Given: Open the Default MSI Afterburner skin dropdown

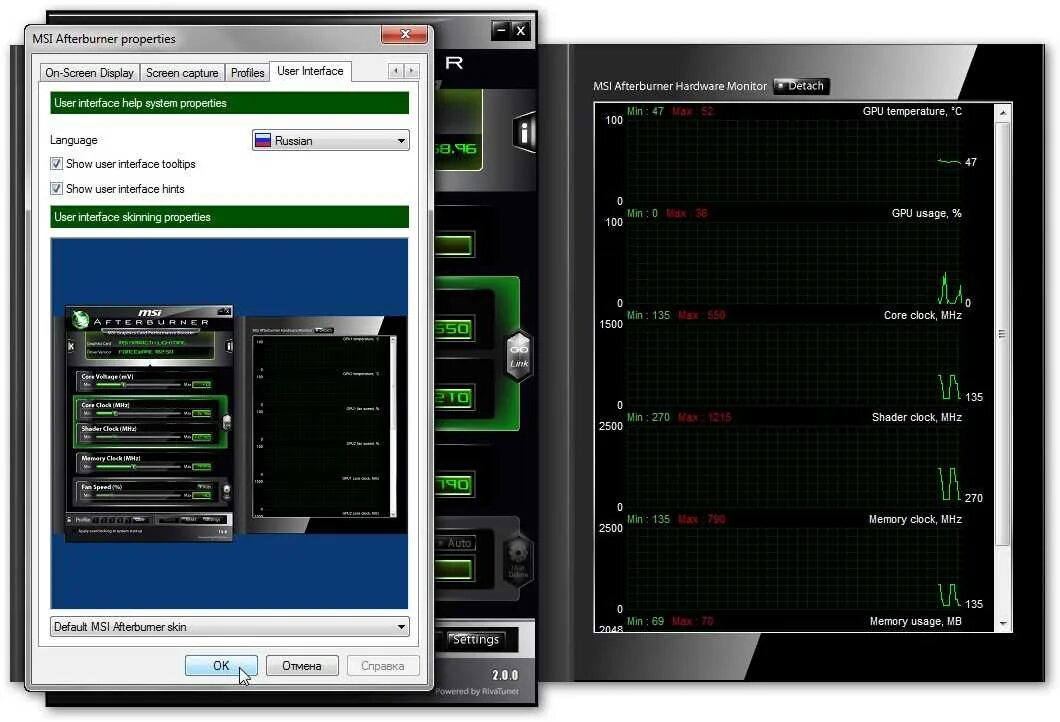Looking at the screenshot, I should point(230,627).
